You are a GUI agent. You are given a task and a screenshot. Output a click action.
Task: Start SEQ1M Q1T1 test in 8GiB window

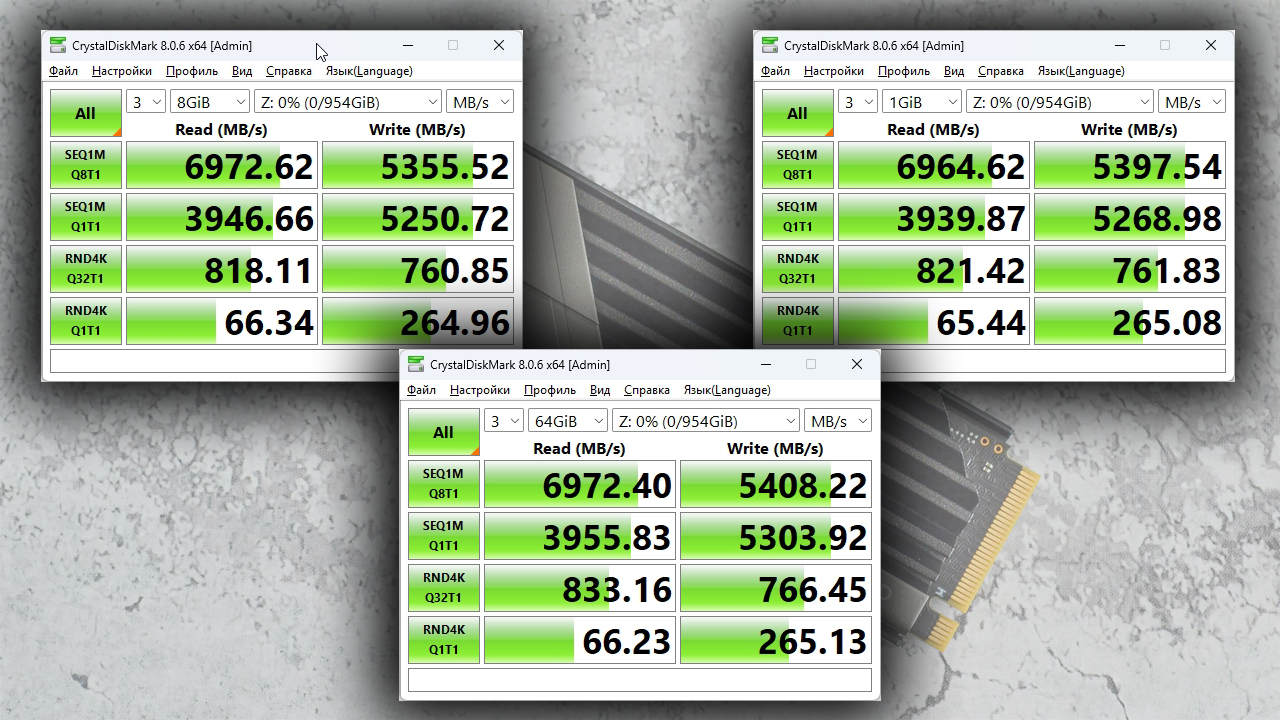tap(86, 217)
